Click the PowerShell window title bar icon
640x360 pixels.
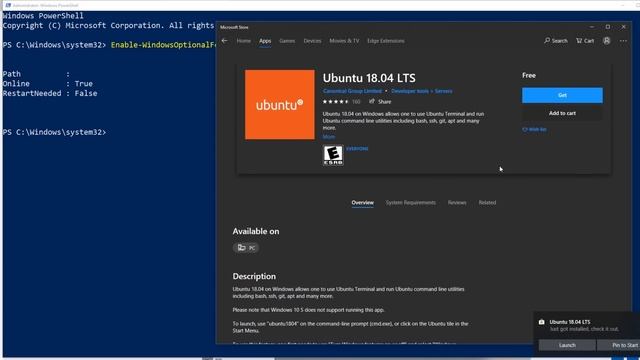(x=8, y=5)
